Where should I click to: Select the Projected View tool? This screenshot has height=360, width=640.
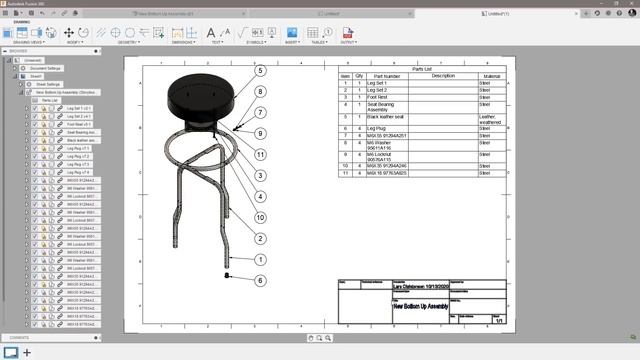22,33
